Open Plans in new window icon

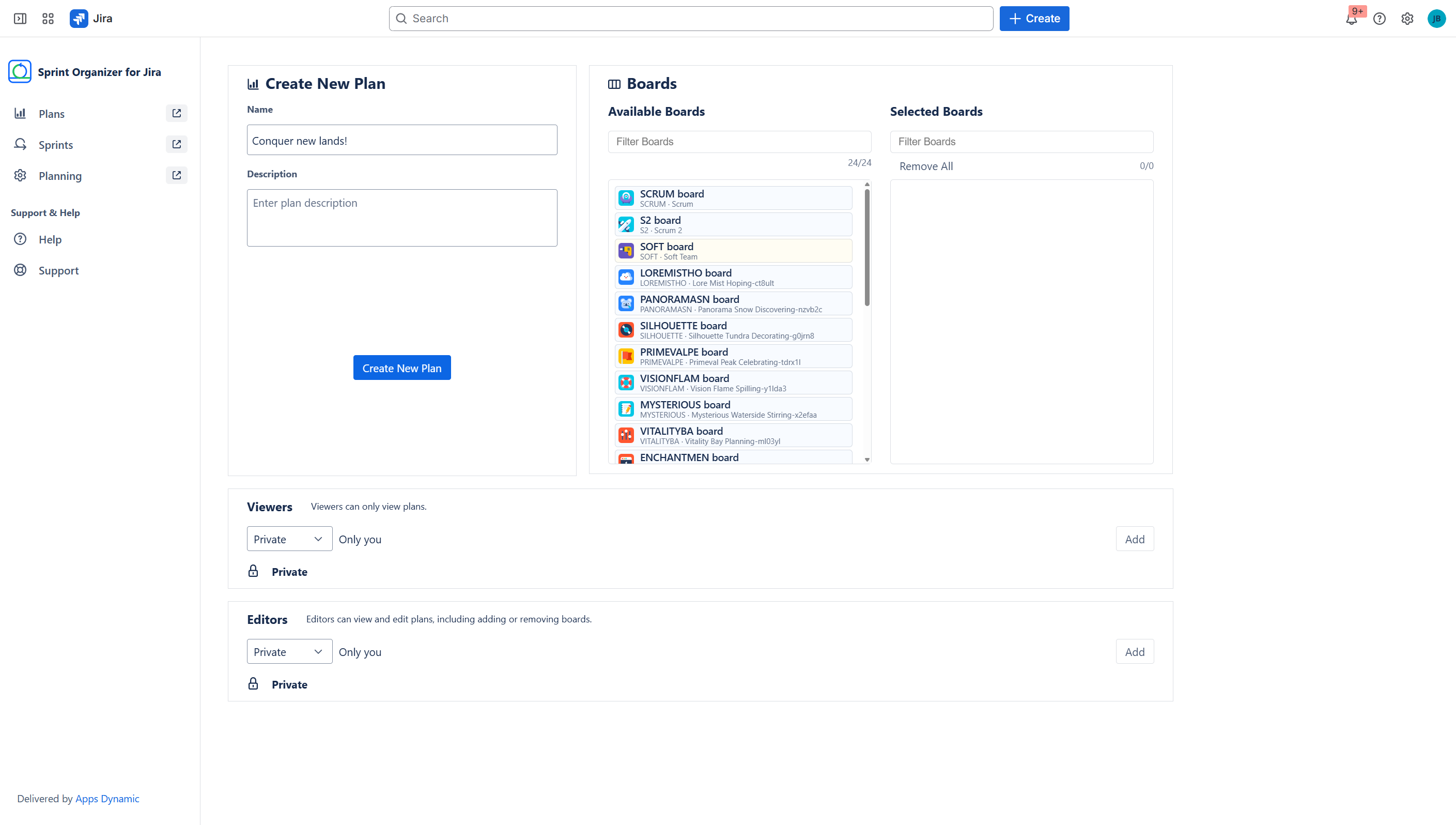click(x=177, y=113)
